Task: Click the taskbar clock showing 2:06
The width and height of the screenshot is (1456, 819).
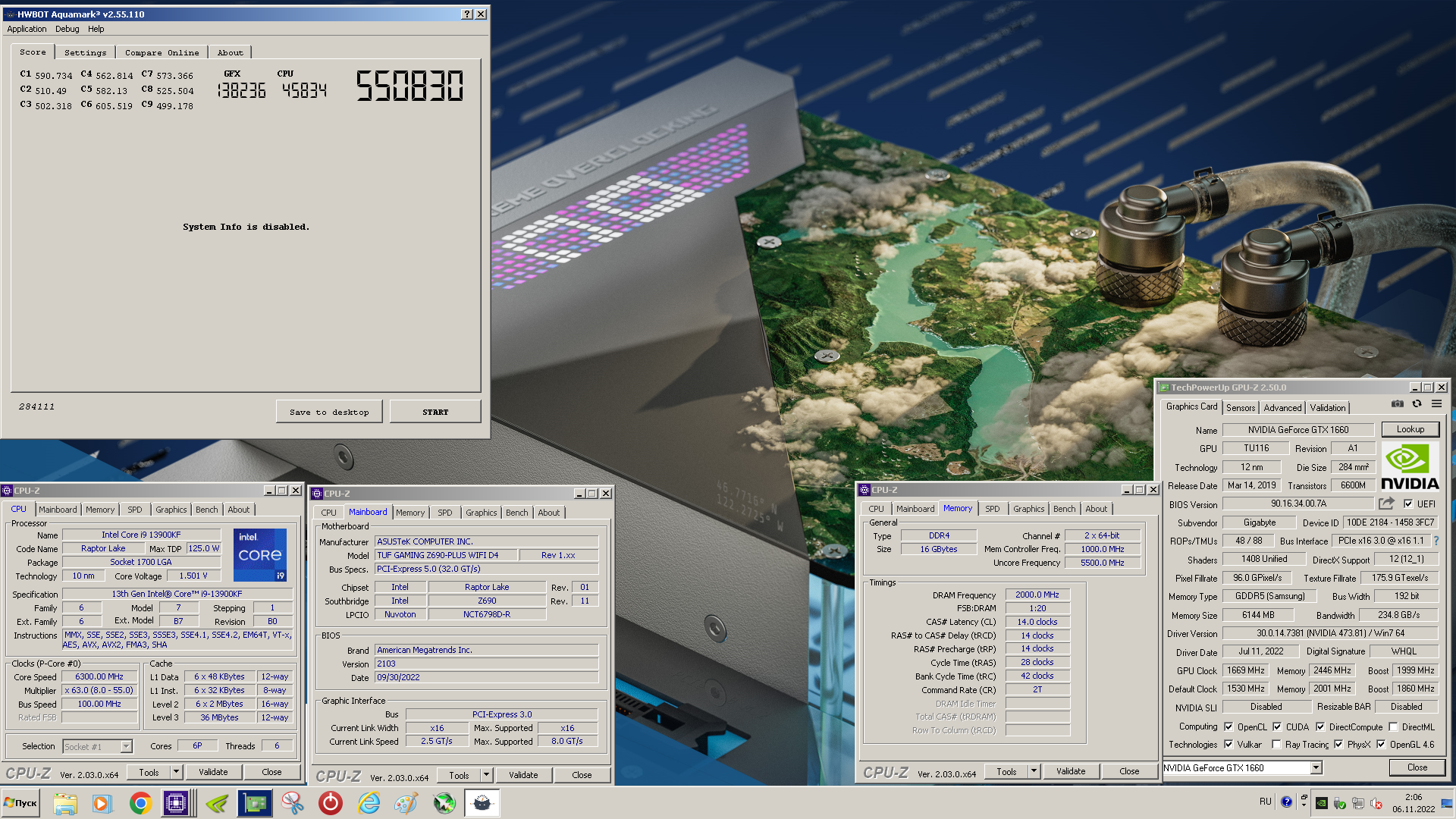Action: (x=1414, y=803)
